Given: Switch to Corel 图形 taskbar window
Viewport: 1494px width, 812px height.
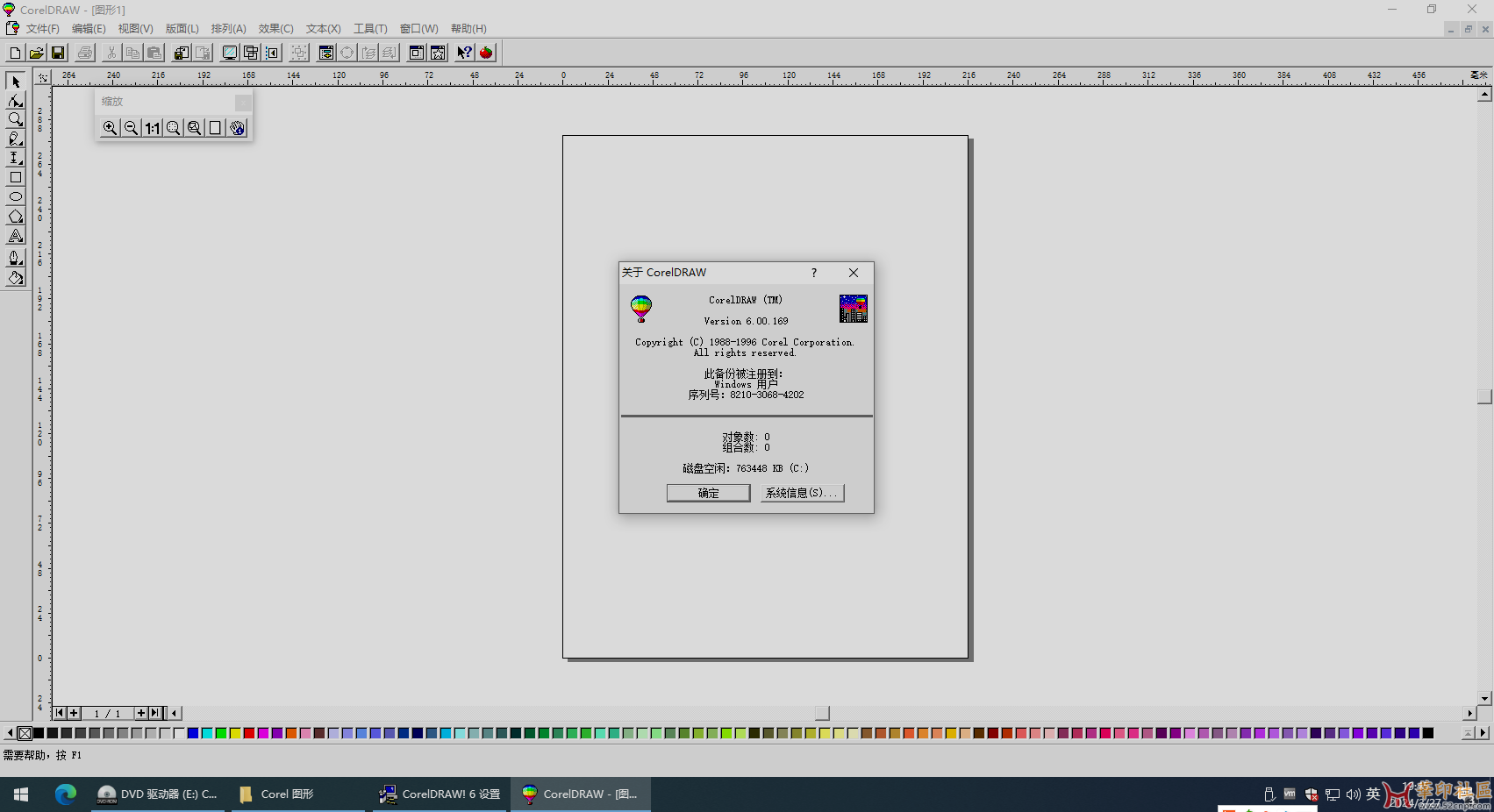Looking at the screenshot, I should 298,794.
